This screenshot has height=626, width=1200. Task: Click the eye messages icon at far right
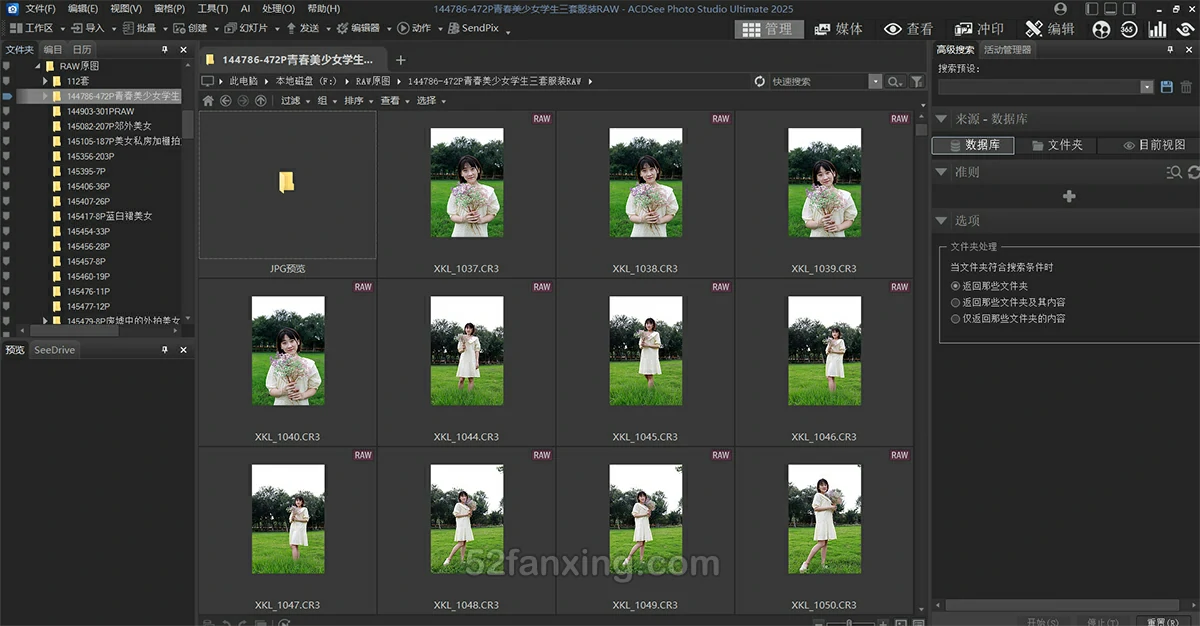point(1186,29)
